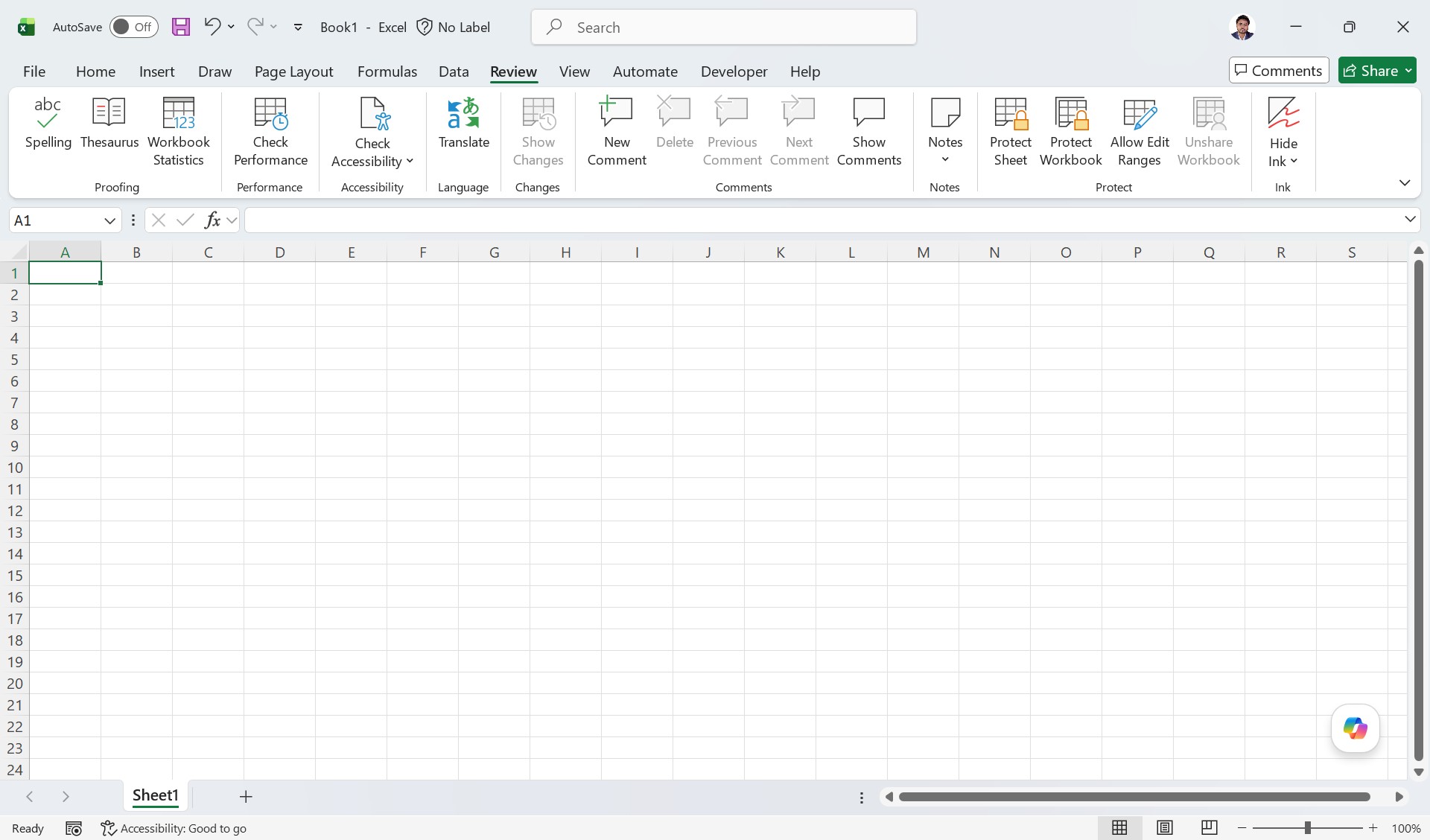Image resolution: width=1430 pixels, height=840 pixels.
Task: Click Show Comments
Action: 869,133
